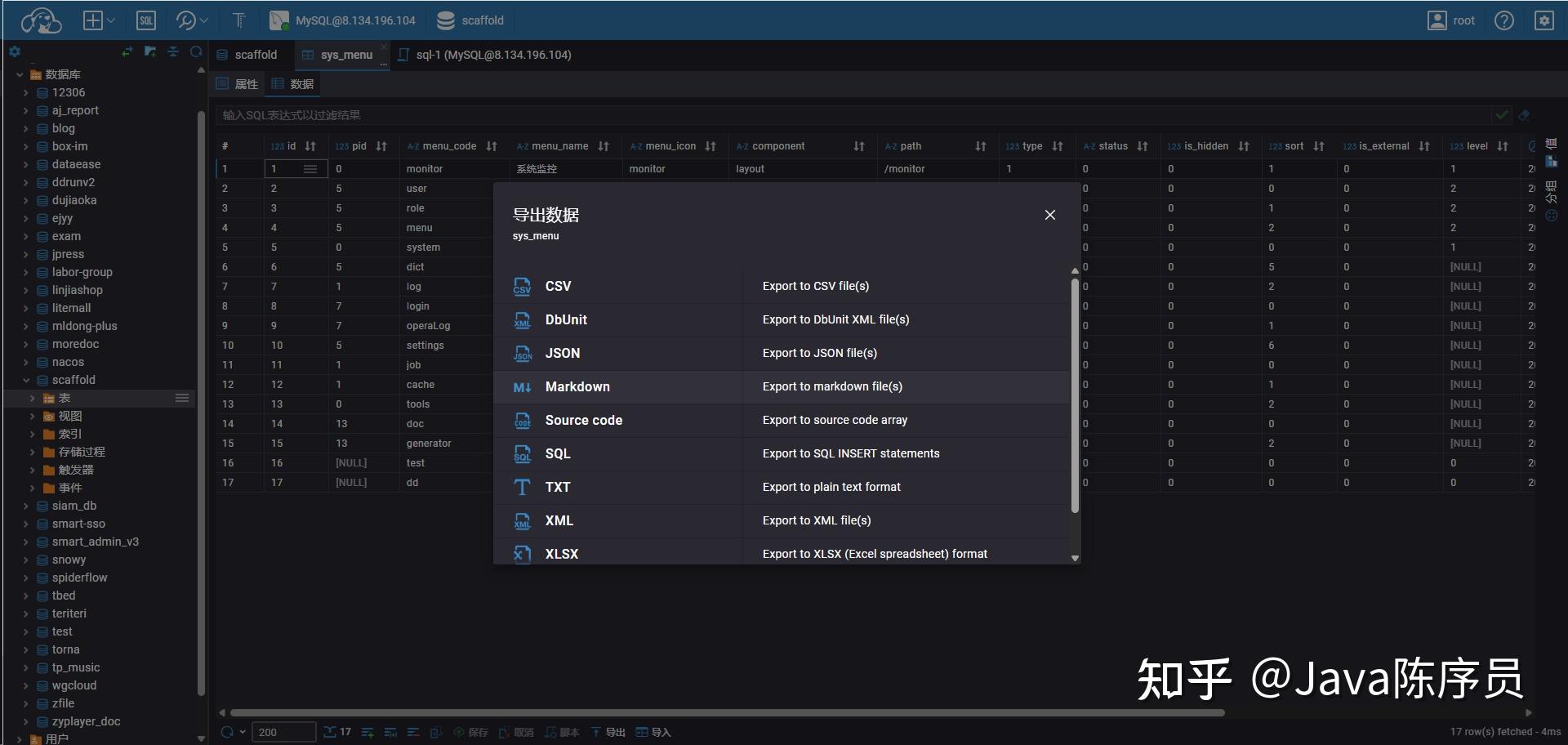Collapse the 数据库 root tree node

[20, 74]
